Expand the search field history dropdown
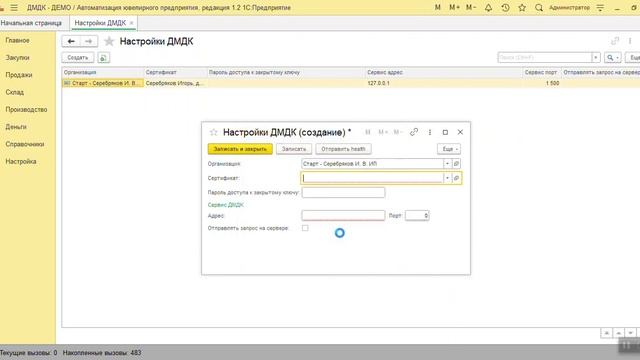Image resolution: width=640 pixels, height=360 pixels. [596, 58]
